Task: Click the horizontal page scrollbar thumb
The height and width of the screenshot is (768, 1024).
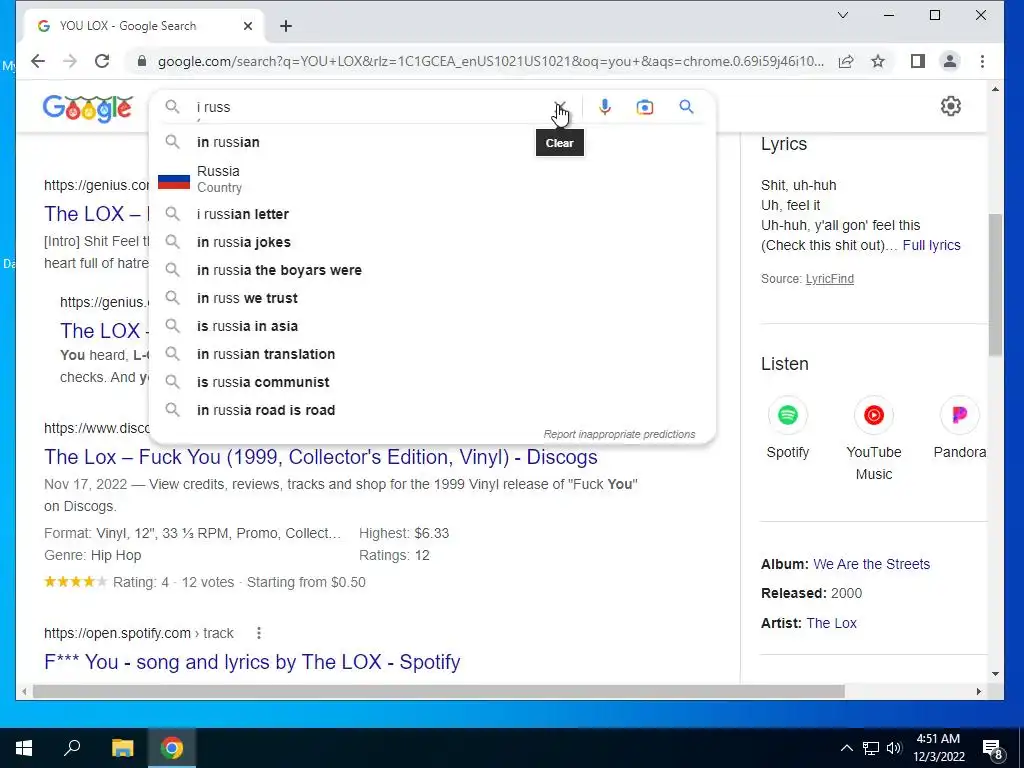Action: pos(438,691)
